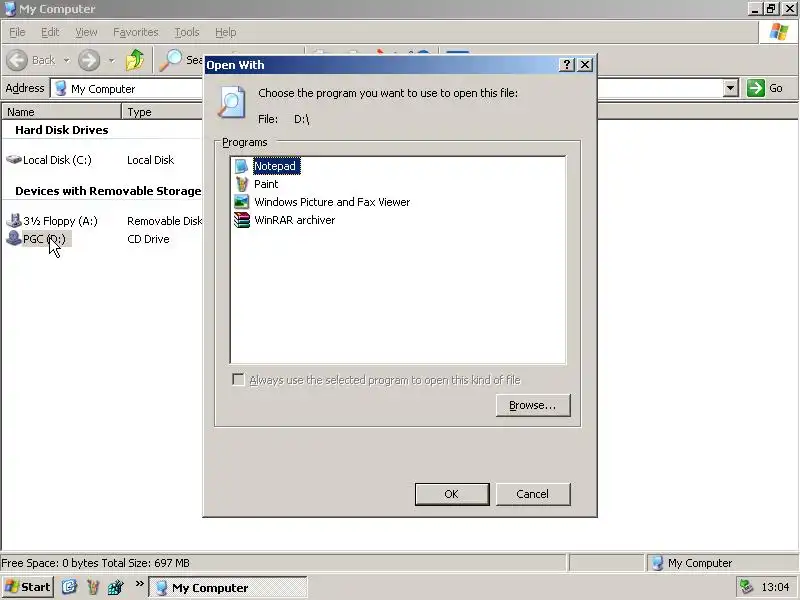
Task: Cancel the Open With dialog
Action: [x=533, y=494]
